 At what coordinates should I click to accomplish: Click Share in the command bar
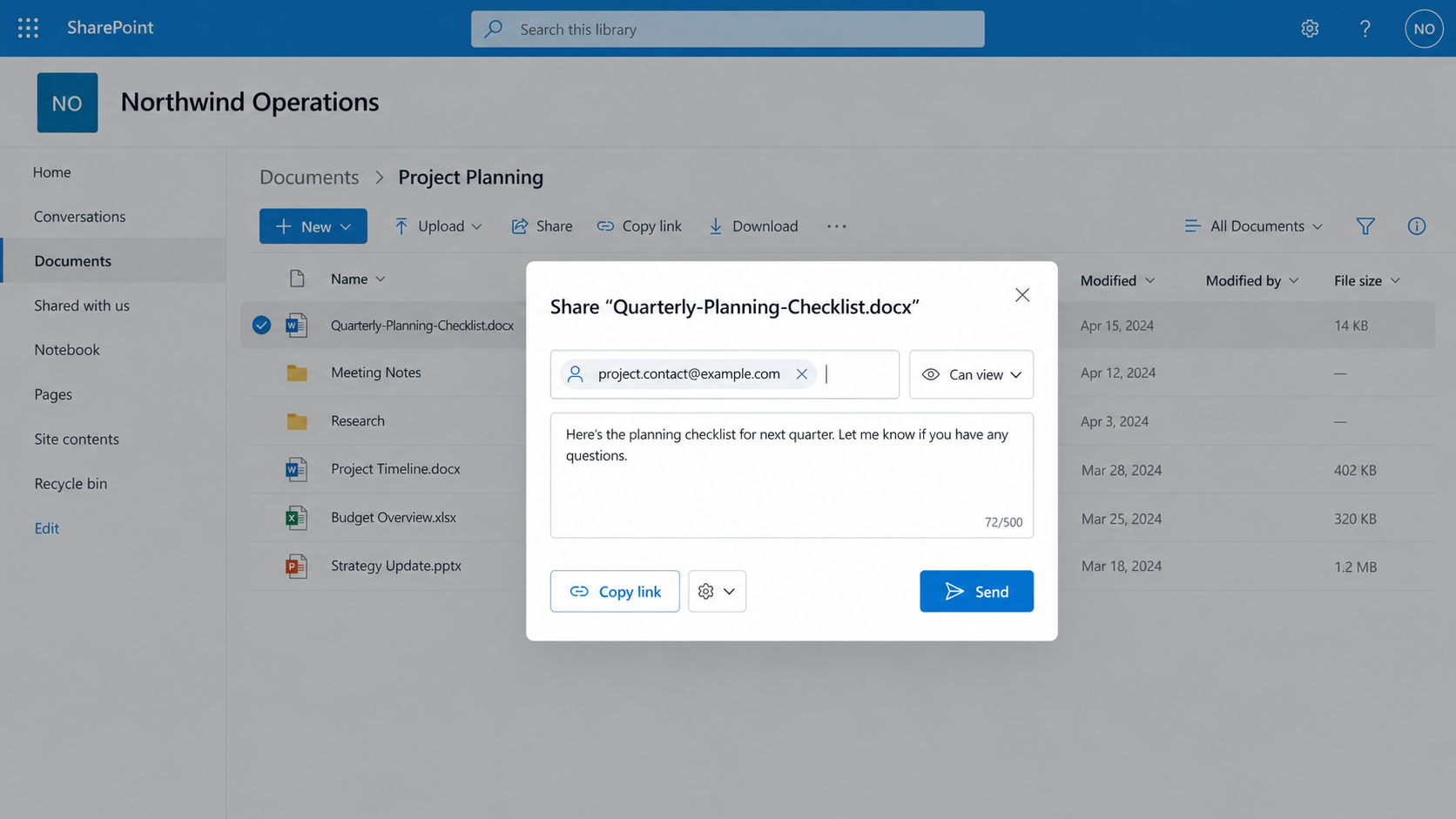[x=542, y=226]
